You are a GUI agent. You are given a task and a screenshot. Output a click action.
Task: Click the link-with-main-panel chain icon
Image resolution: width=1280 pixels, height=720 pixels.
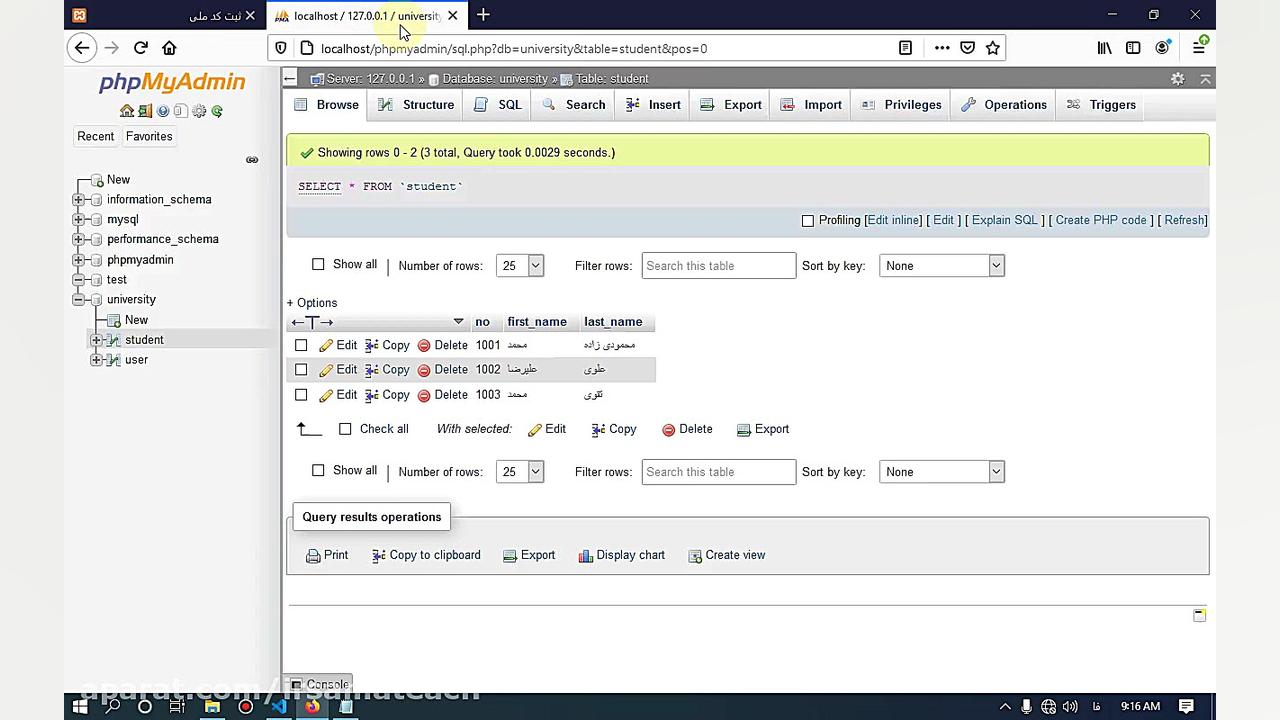point(252,160)
